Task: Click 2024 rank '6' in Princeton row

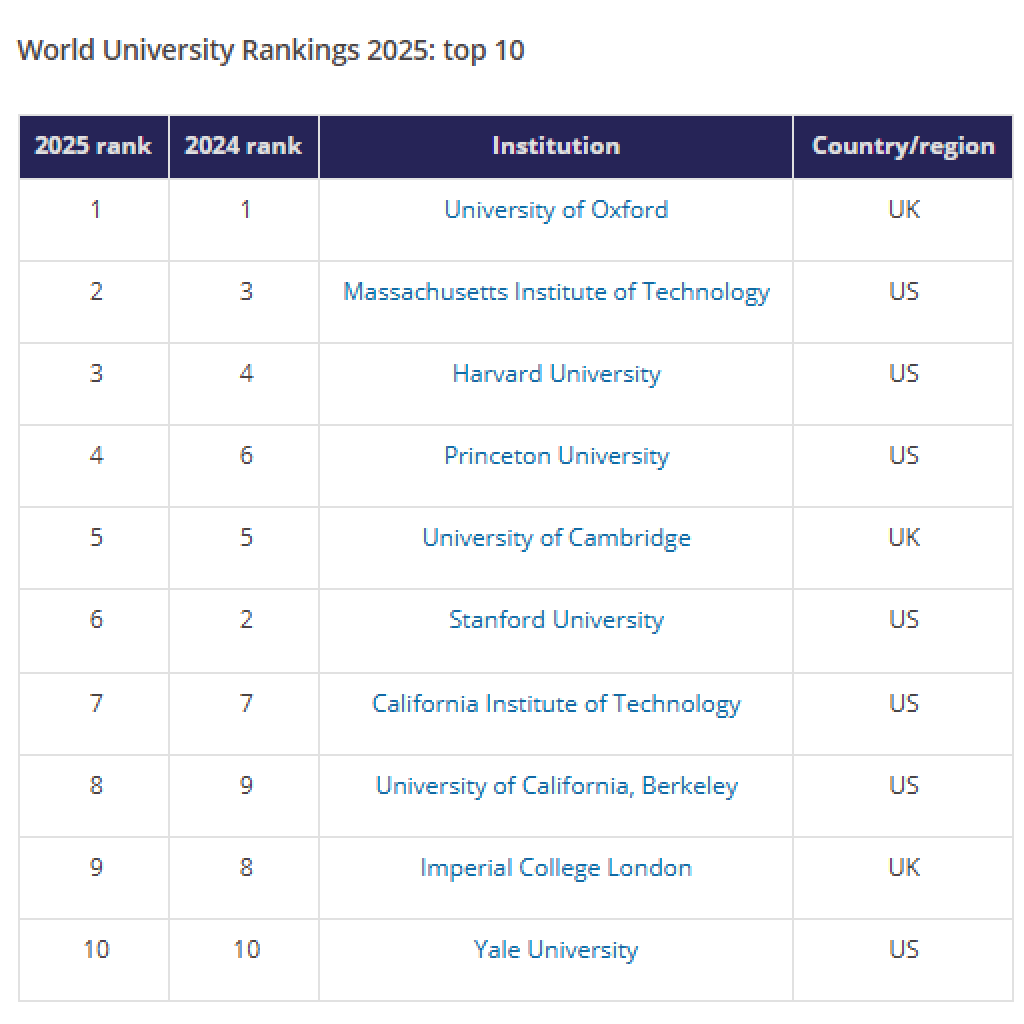Action: [246, 455]
